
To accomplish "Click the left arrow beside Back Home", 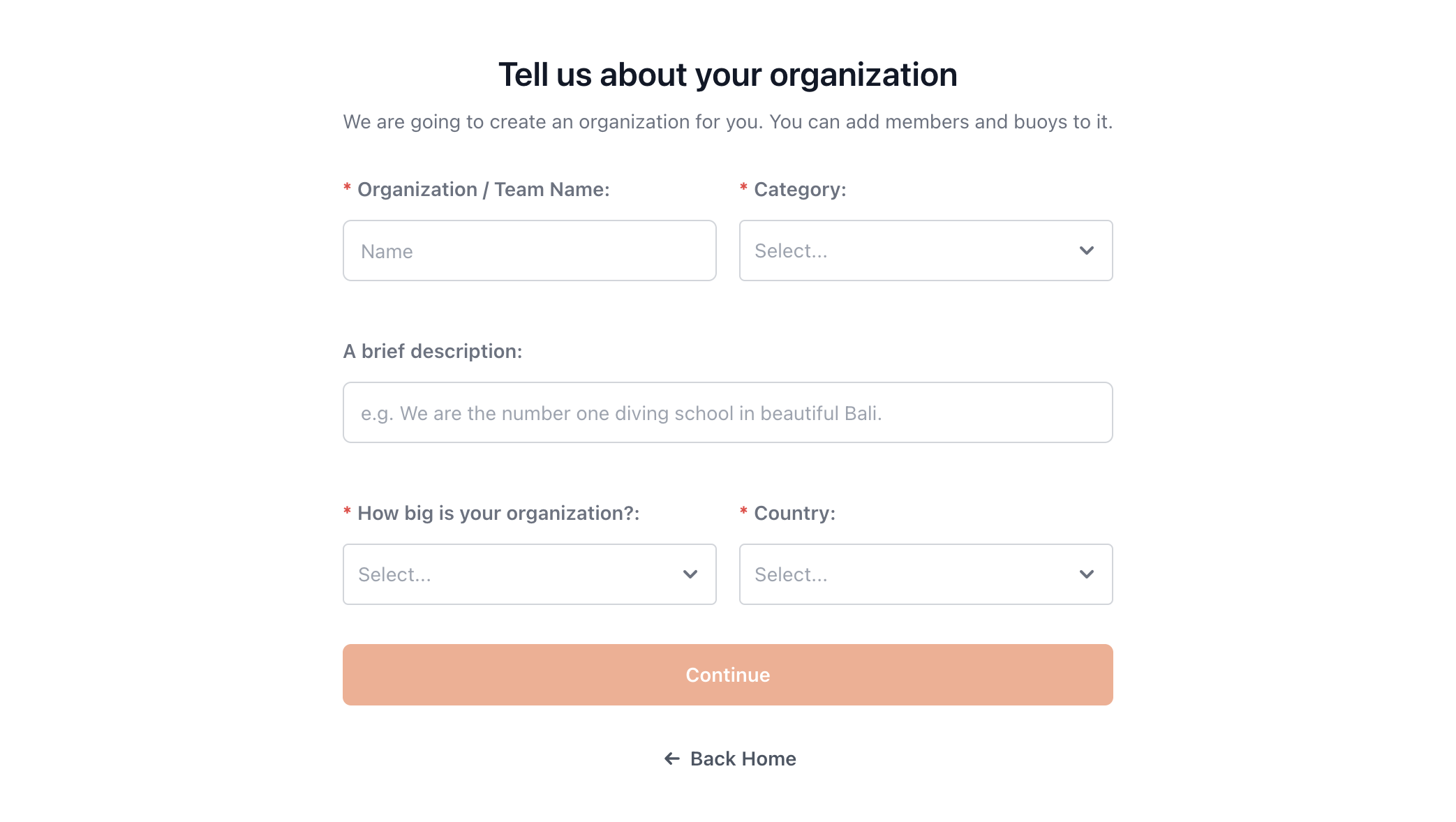I will (672, 759).
